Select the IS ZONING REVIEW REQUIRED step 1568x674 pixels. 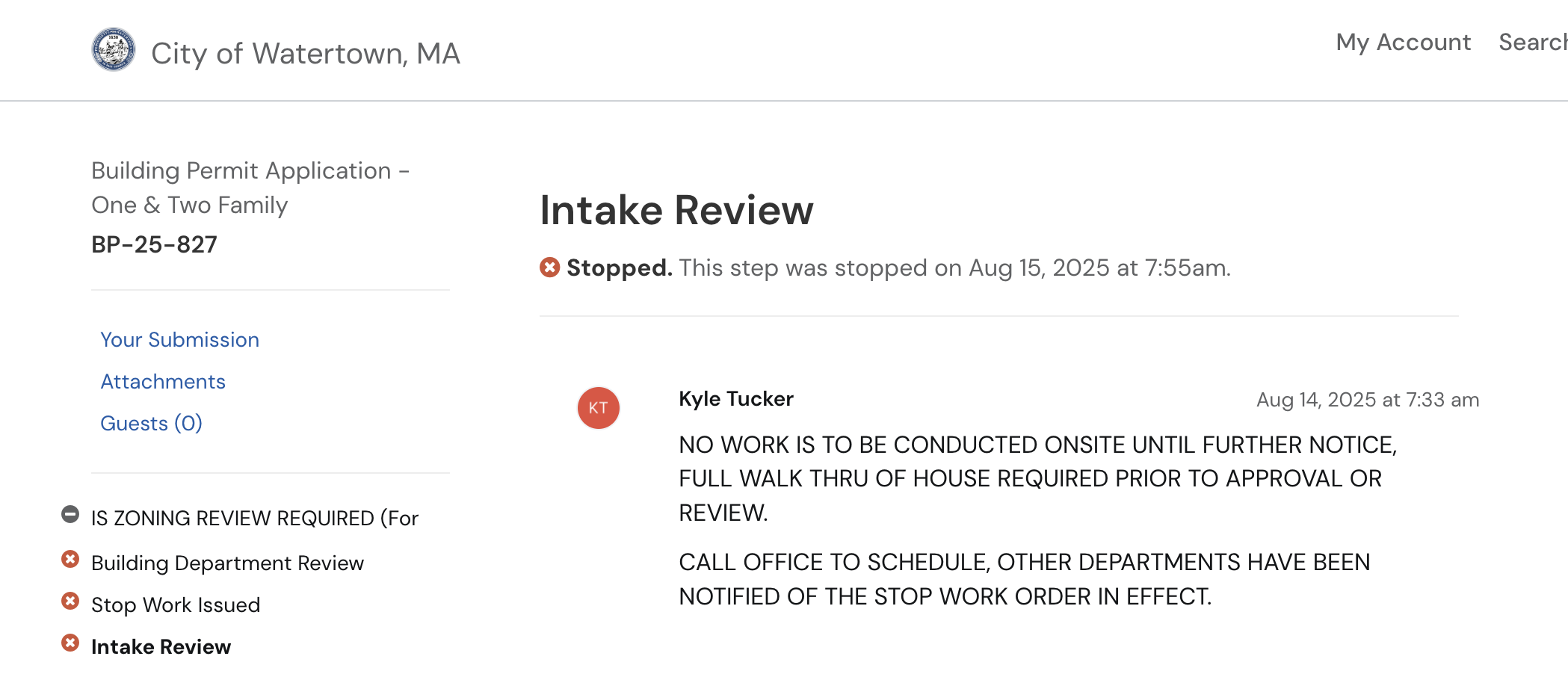point(254,518)
